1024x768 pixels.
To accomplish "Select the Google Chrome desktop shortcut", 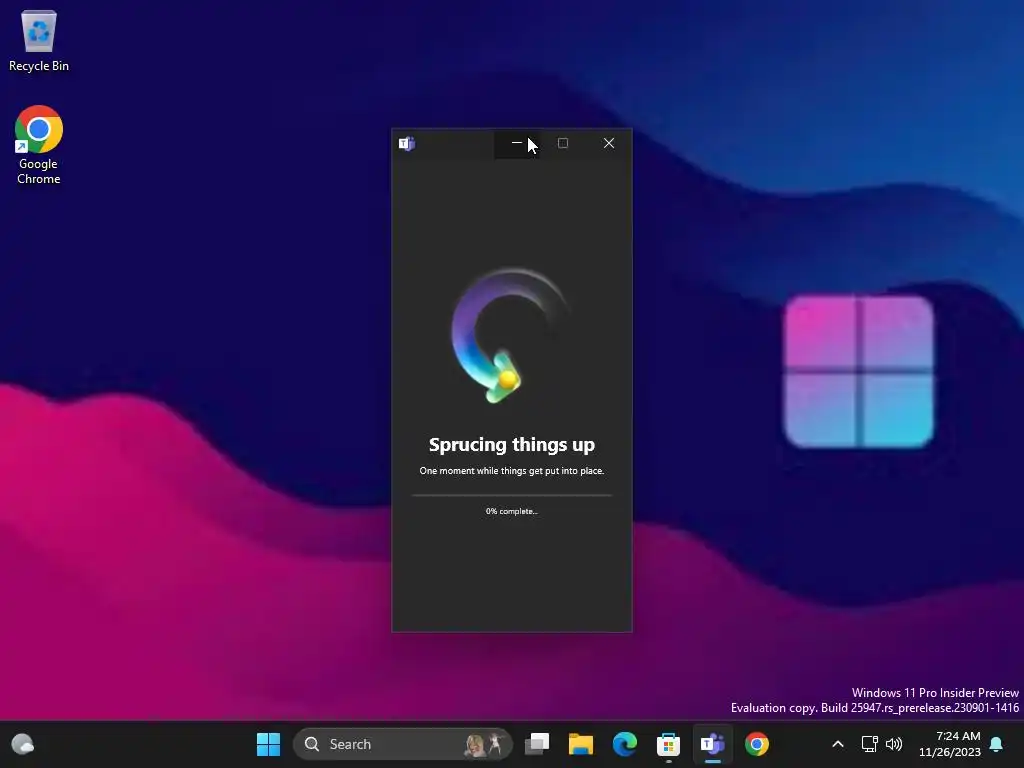I will (39, 145).
